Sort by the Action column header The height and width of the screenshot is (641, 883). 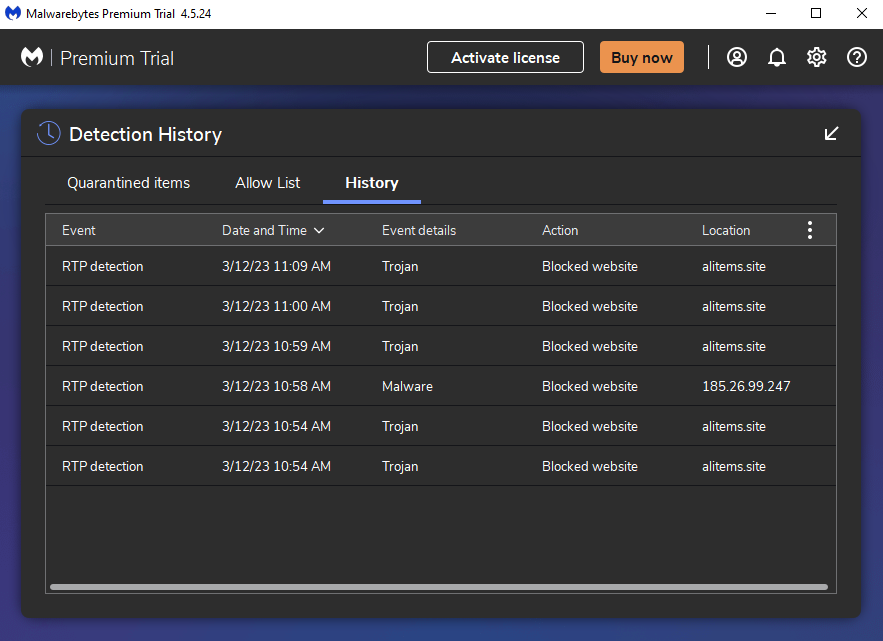click(560, 230)
